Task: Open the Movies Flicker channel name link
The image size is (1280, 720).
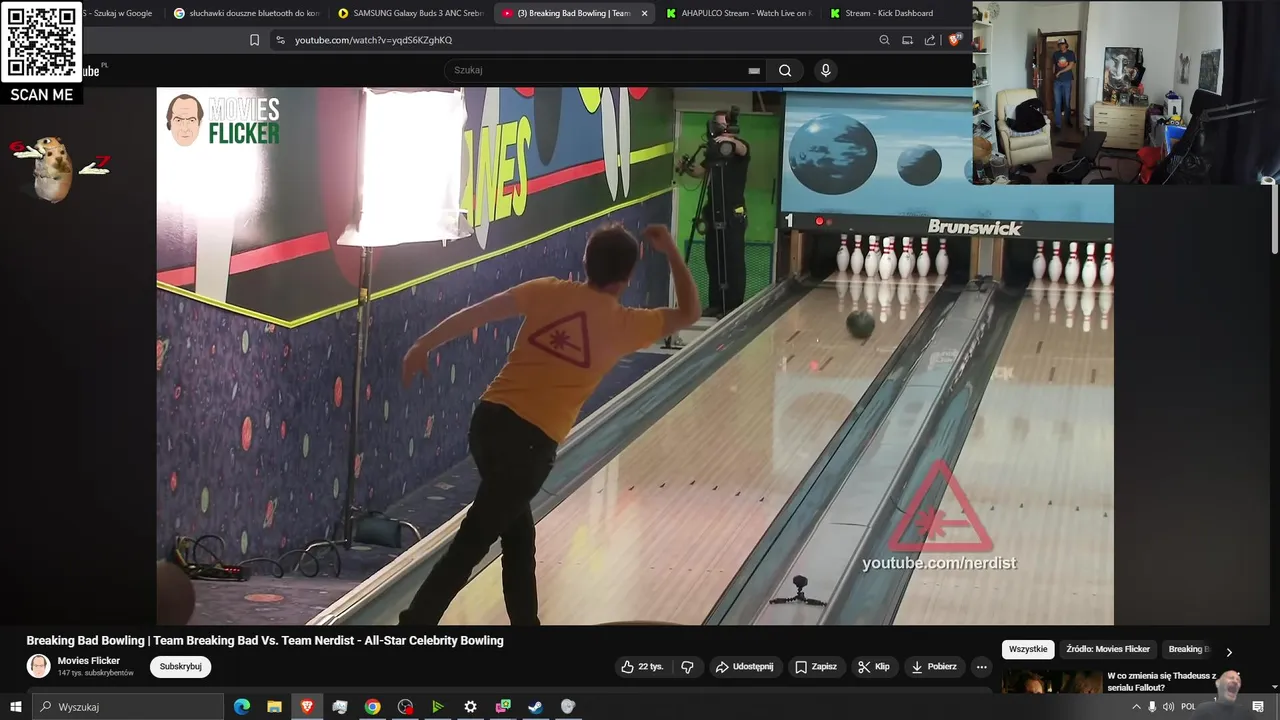Action: 89,661
